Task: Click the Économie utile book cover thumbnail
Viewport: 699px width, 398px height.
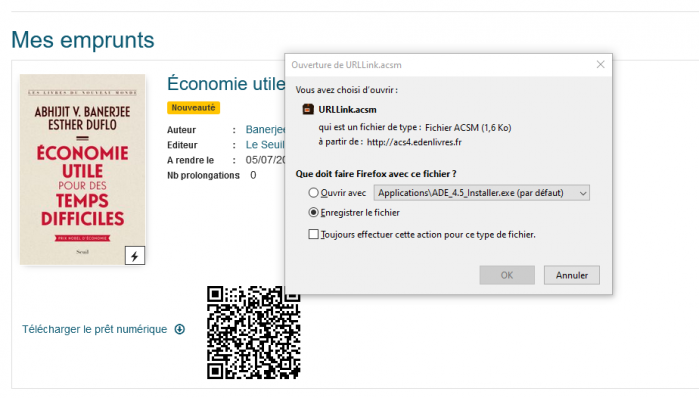Action: (82, 169)
